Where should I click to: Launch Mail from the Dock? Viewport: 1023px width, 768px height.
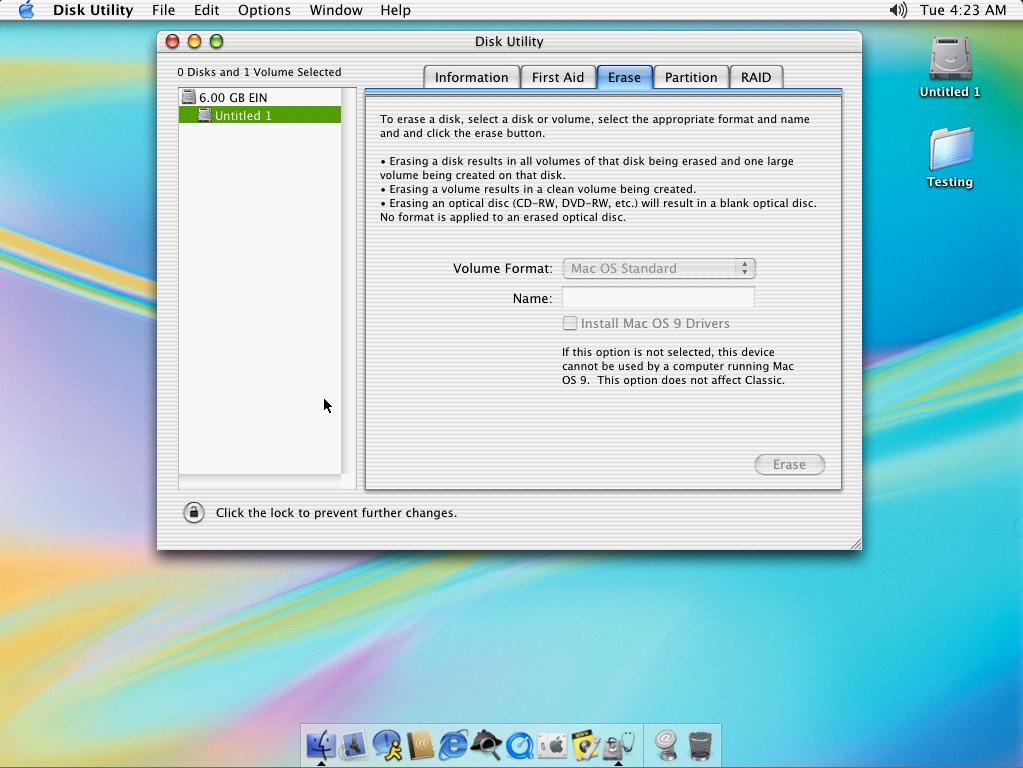tap(353, 745)
